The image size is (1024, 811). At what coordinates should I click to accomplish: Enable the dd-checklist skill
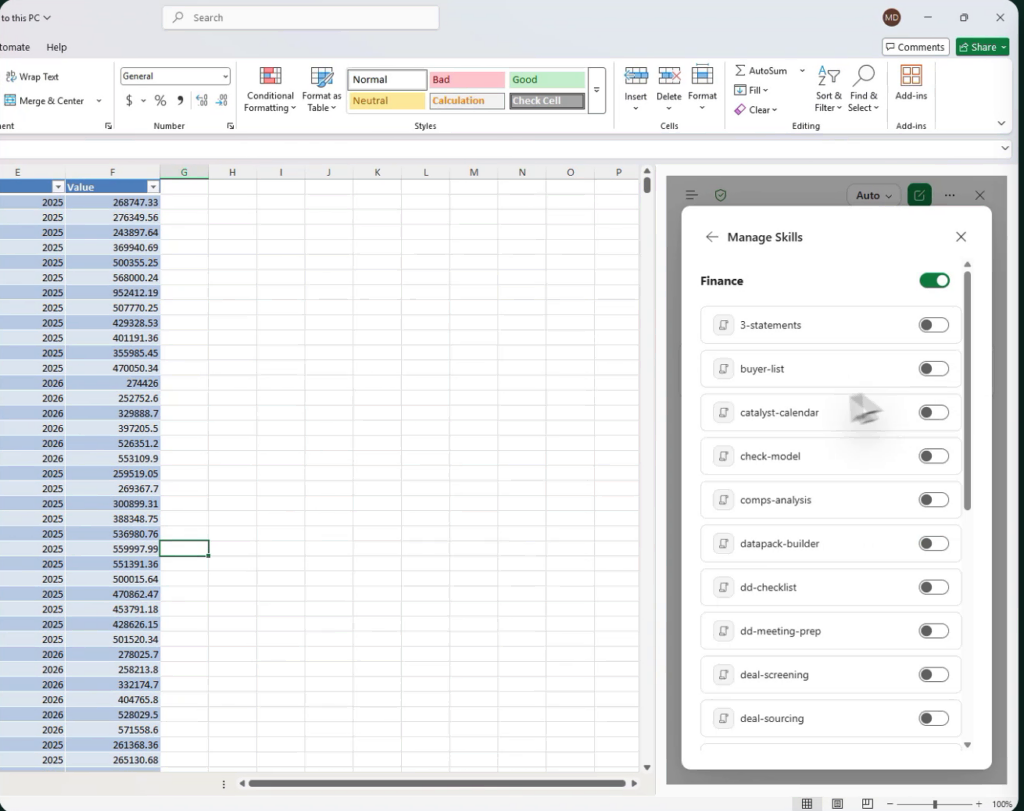click(934, 588)
